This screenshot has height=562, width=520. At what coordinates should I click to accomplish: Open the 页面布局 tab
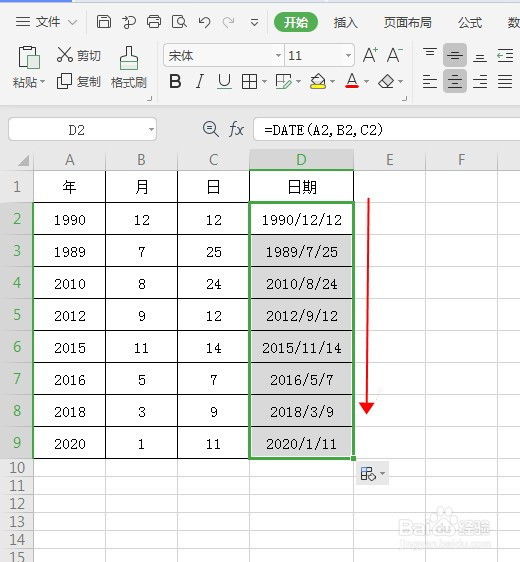(407, 23)
